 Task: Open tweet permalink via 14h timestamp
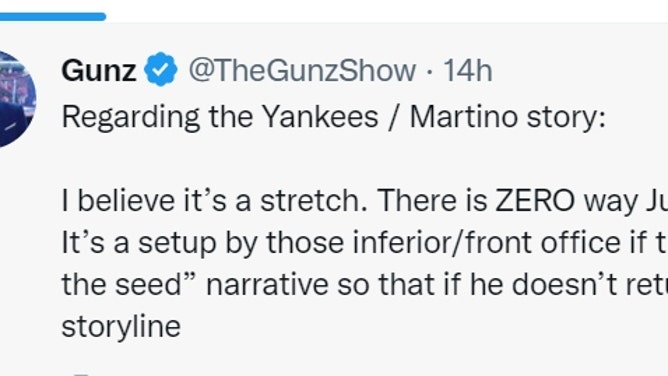point(468,70)
